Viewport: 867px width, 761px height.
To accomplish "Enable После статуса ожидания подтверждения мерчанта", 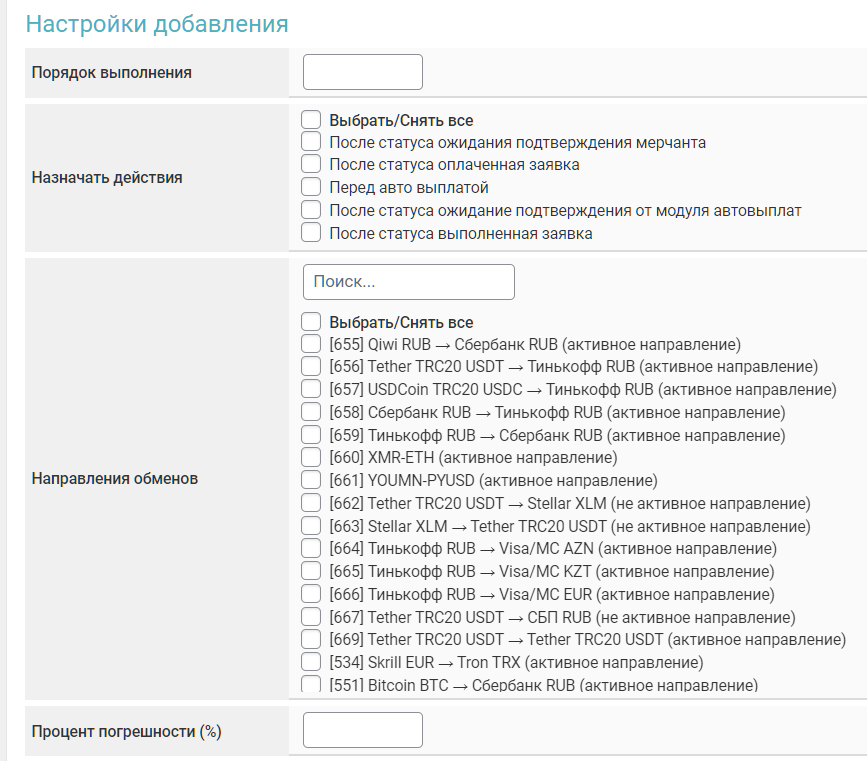I will point(311,142).
